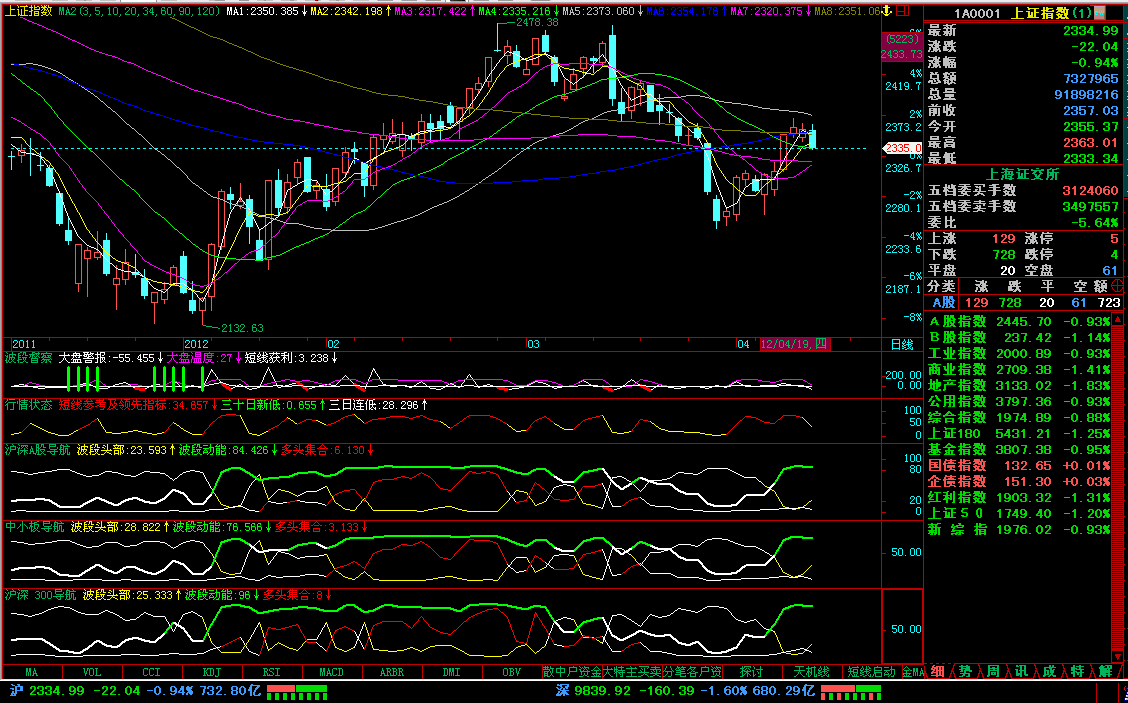1128x703 pixels.
Task: Open the 势 tab in right panel
Action: 965,671
